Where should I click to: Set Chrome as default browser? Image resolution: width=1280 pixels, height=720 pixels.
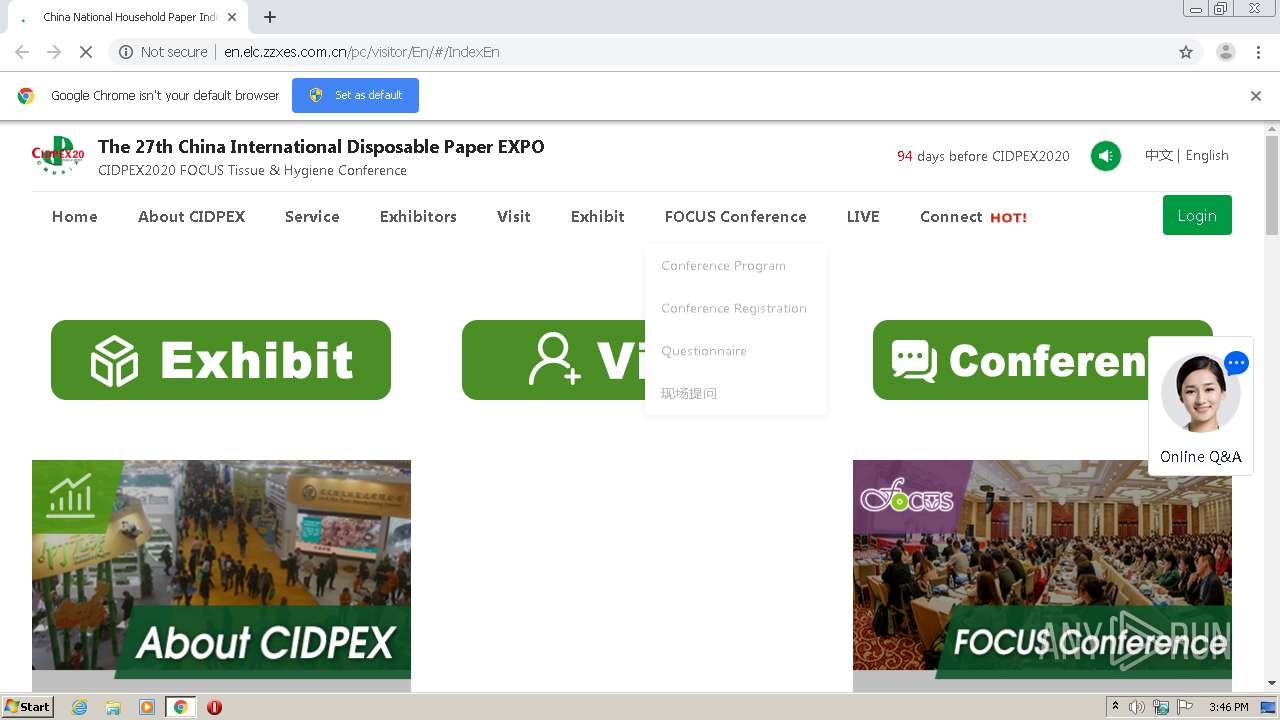point(355,95)
